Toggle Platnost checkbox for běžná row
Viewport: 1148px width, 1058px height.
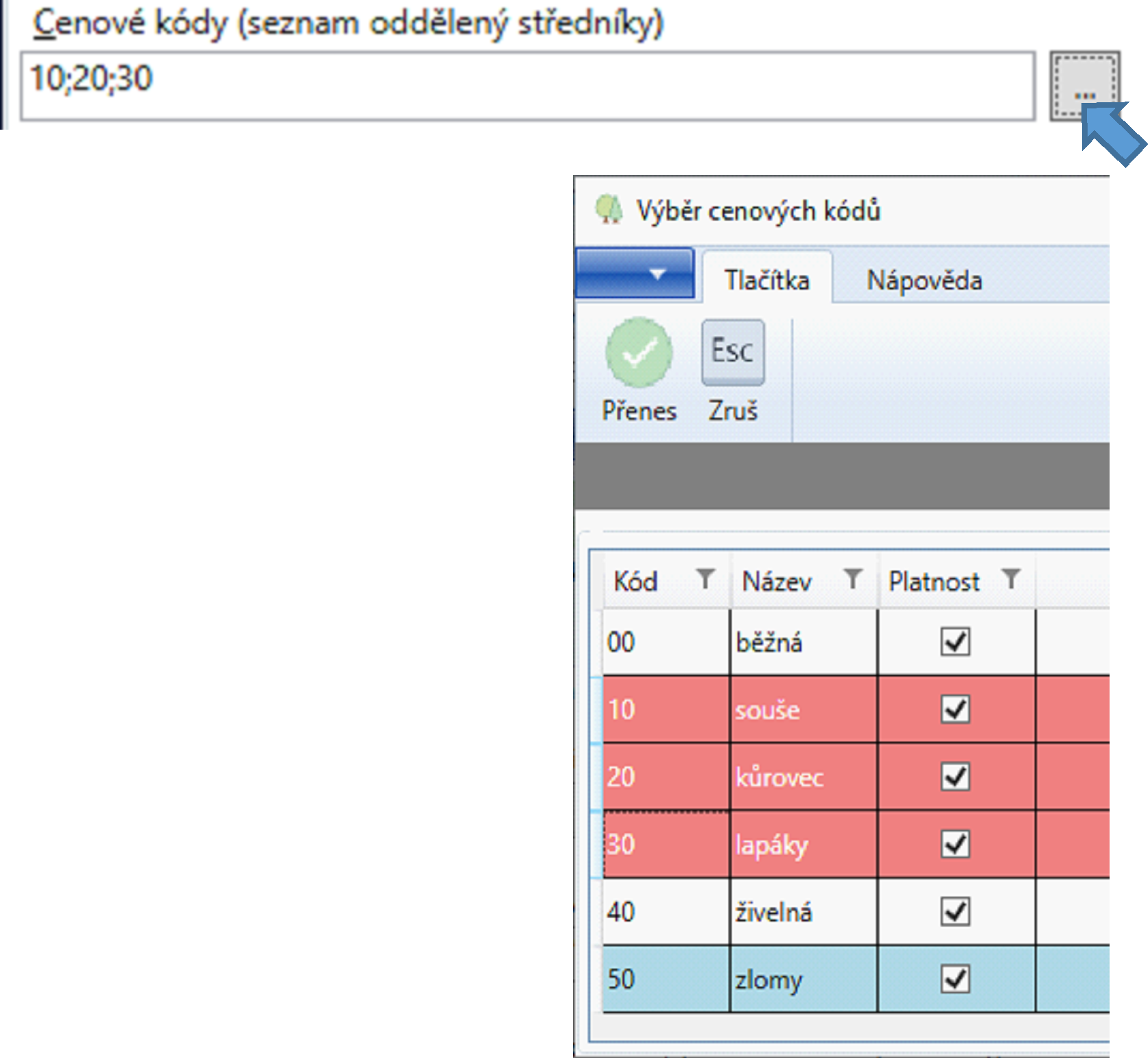[x=954, y=642]
